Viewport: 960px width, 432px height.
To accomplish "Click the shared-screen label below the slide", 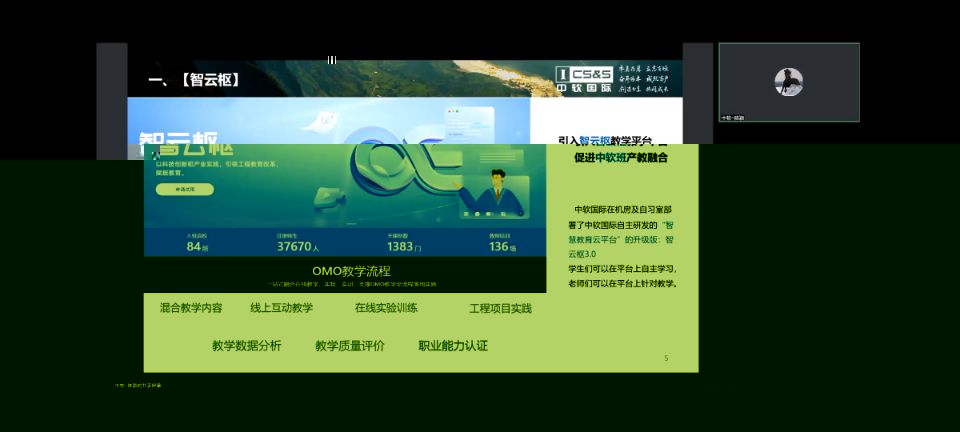I will (x=138, y=385).
